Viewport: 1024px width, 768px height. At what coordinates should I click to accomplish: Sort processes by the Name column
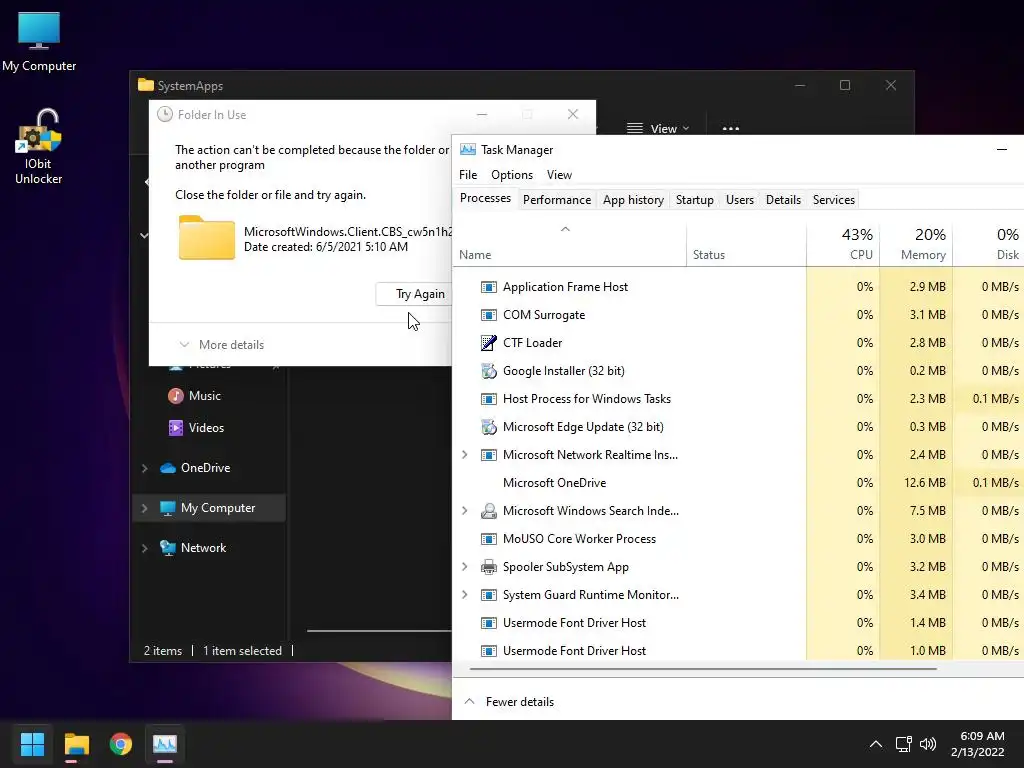(569, 244)
